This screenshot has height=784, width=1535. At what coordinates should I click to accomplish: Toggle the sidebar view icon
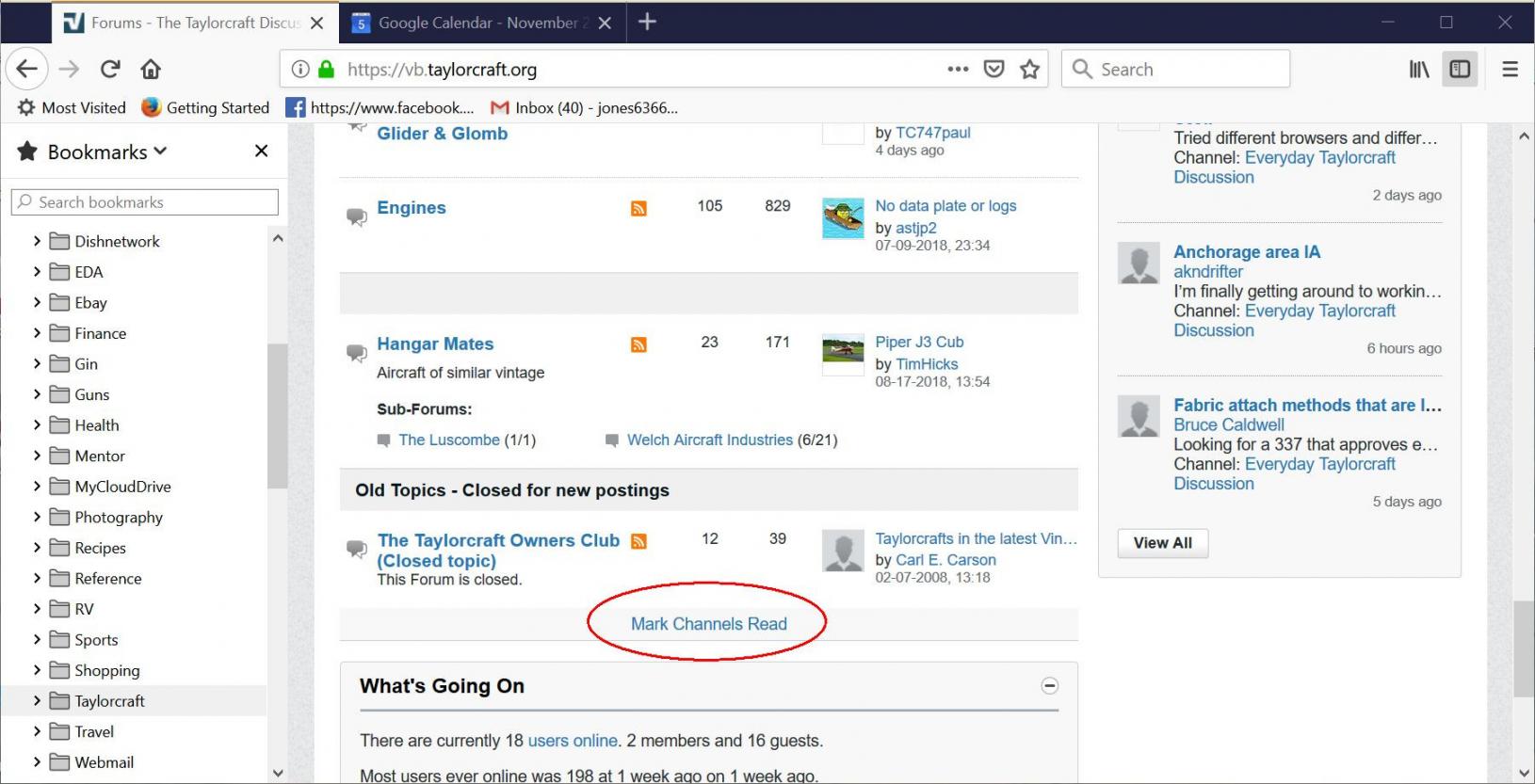(x=1460, y=69)
